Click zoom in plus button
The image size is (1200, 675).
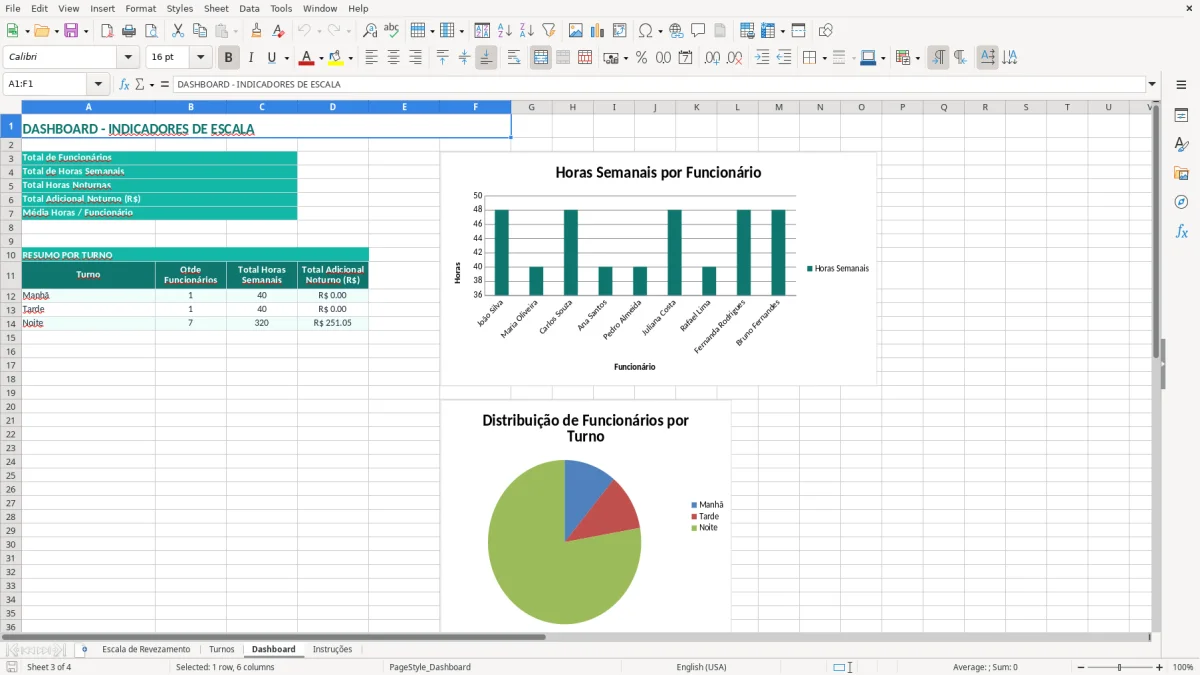[x=1160, y=667]
